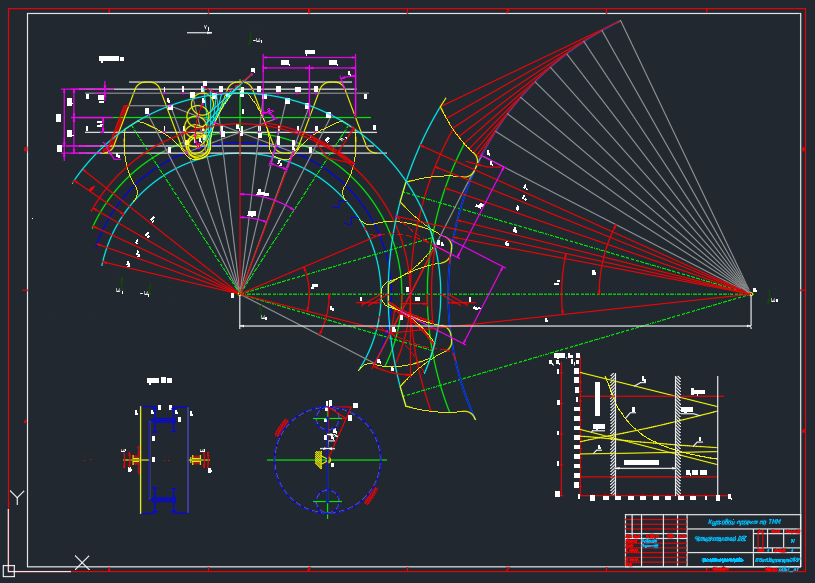Select the yellow shaft flange left of section view

[132, 460]
